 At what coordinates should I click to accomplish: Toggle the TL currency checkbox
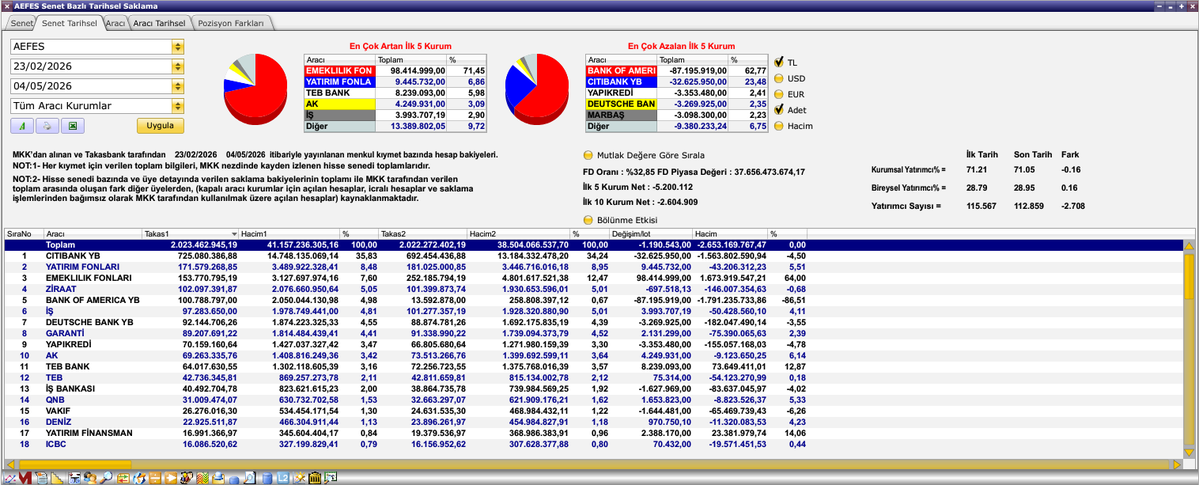pos(779,62)
